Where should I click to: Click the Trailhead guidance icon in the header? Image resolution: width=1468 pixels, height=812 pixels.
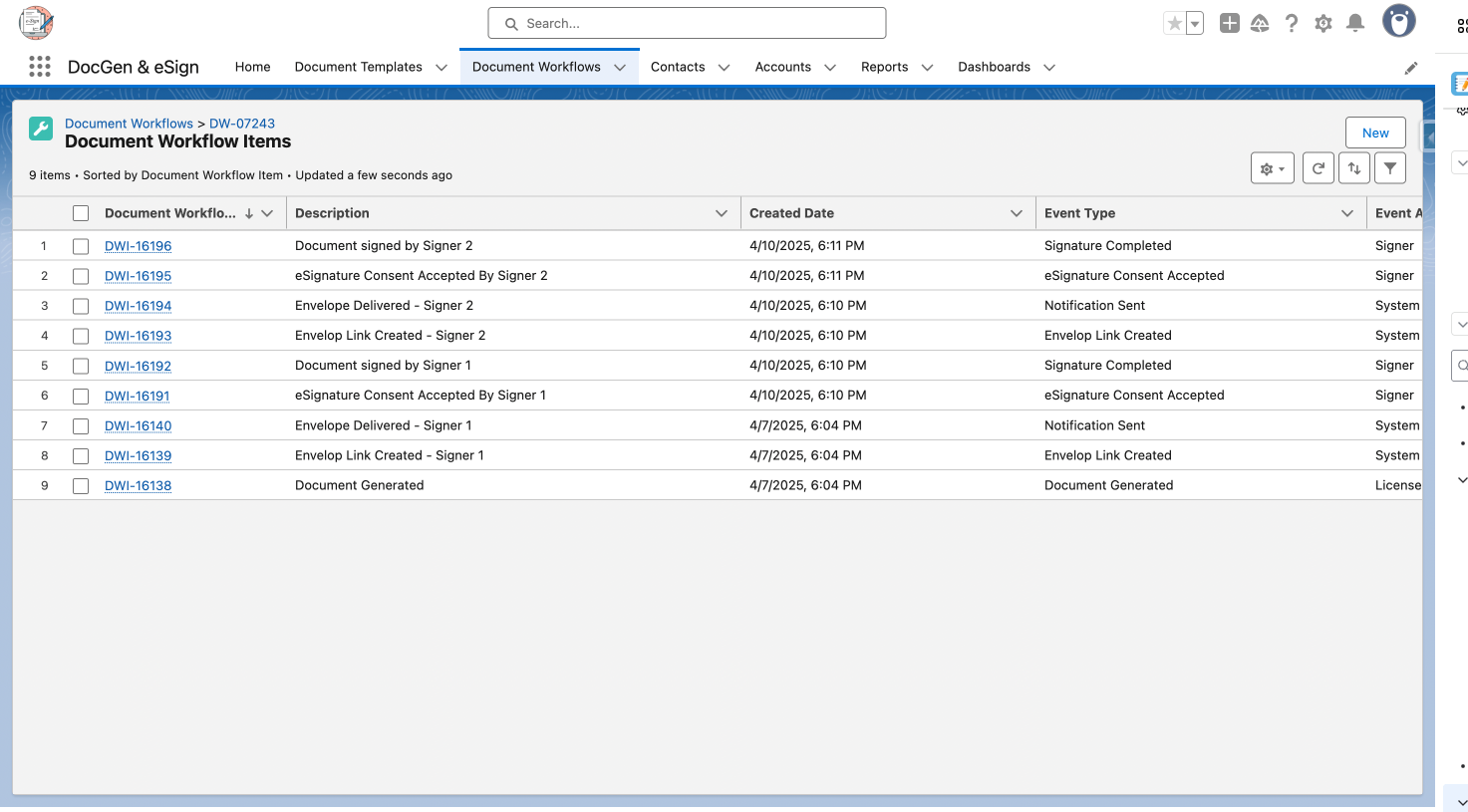[x=1260, y=23]
